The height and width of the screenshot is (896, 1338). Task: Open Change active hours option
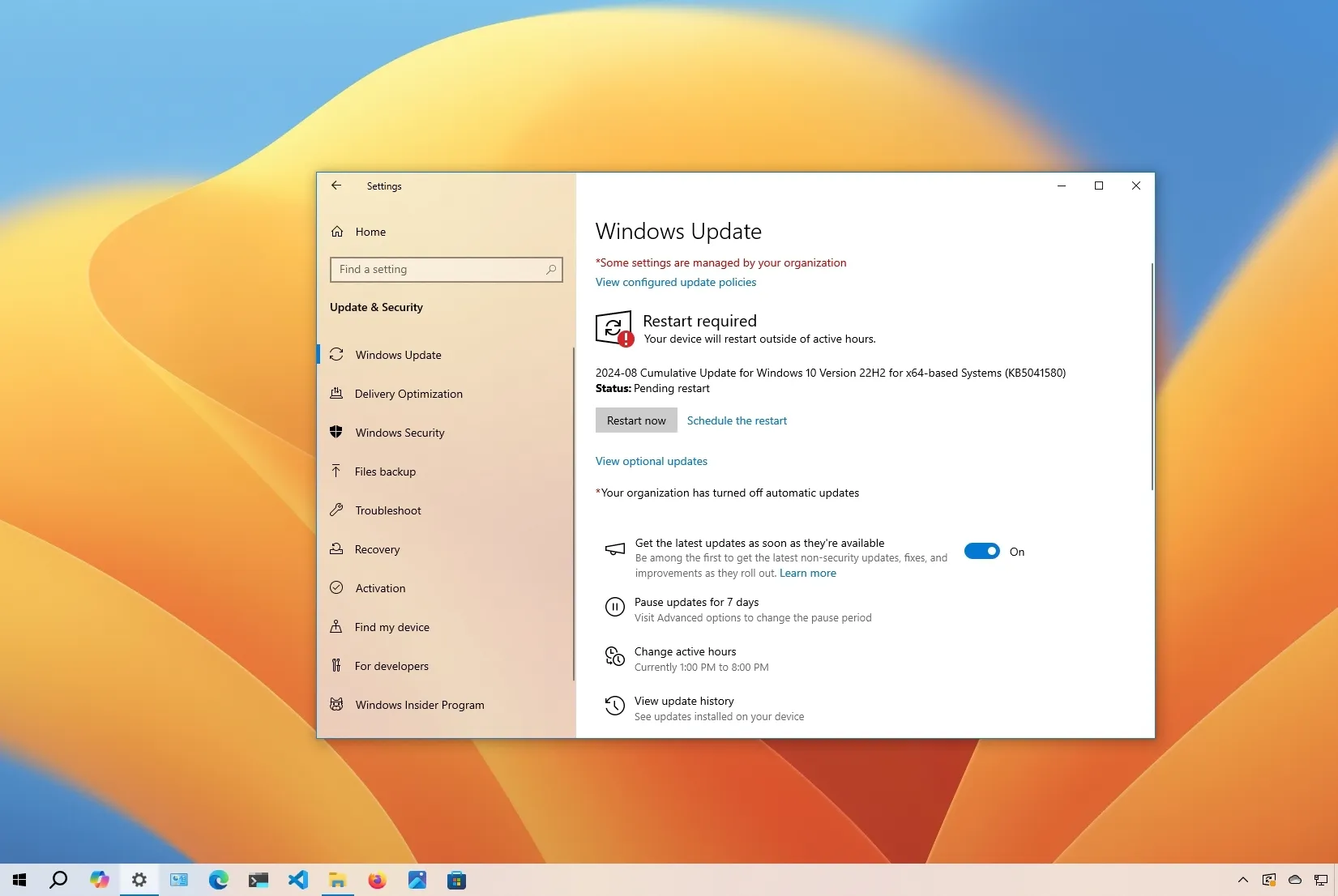click(x=686, y=651)
